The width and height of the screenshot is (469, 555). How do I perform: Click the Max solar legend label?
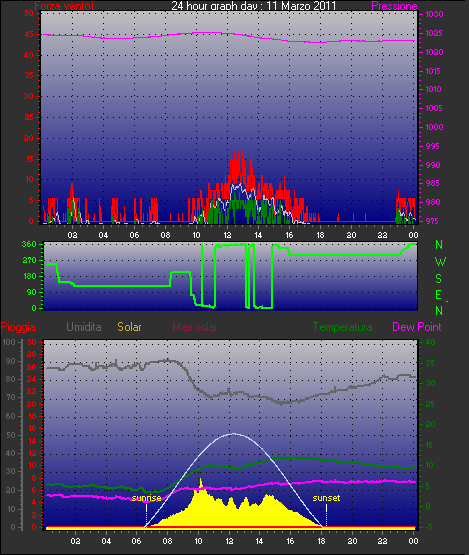click(195, 327)
